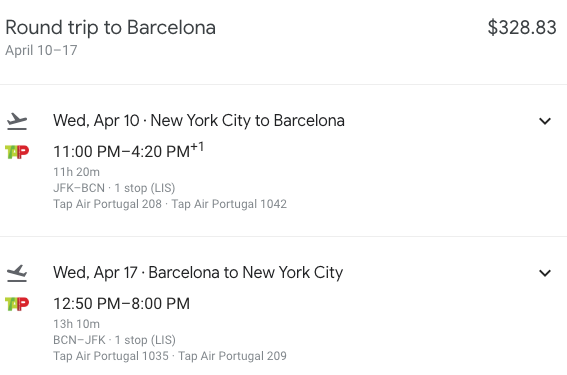The height and width of the screenshot is (375, 567).
Task: Click the BCN–JFK 1 stop (LIS) route
Action: pos(114,340)
